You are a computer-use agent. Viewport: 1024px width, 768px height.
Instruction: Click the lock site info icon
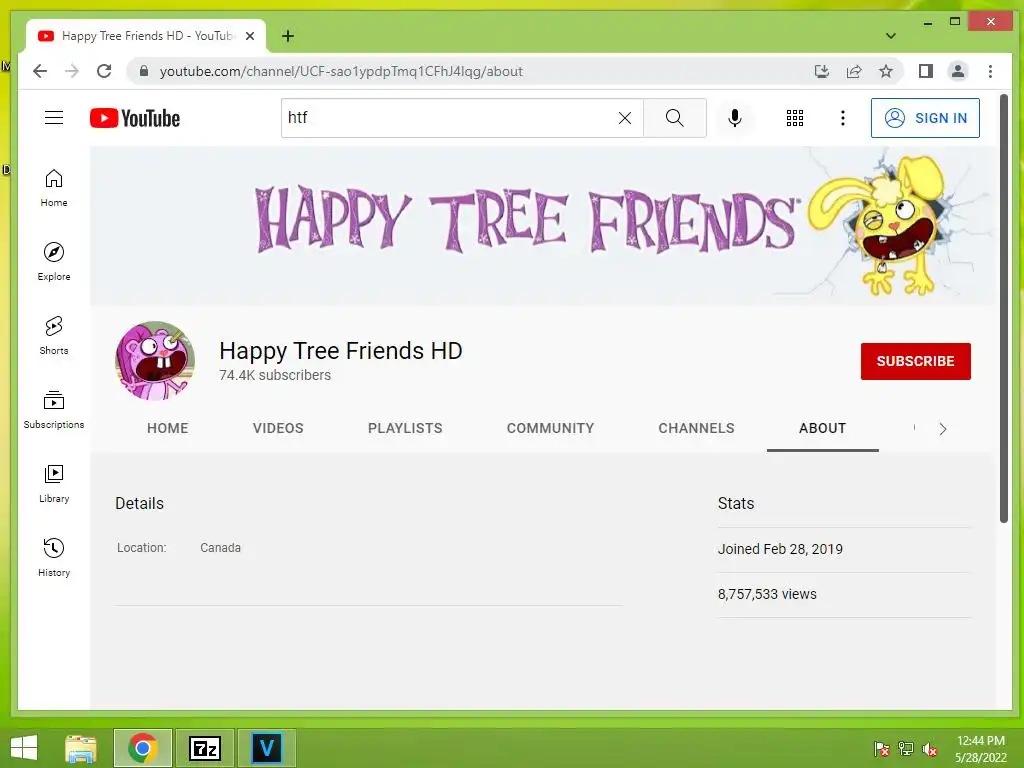point(144,71)
